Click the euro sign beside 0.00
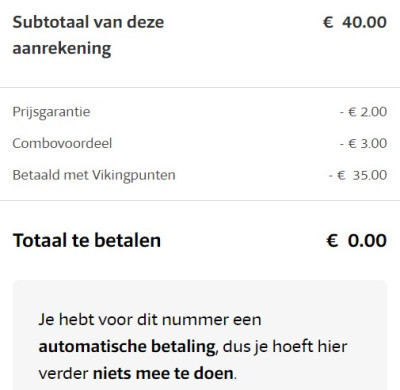 coord(332,240)
